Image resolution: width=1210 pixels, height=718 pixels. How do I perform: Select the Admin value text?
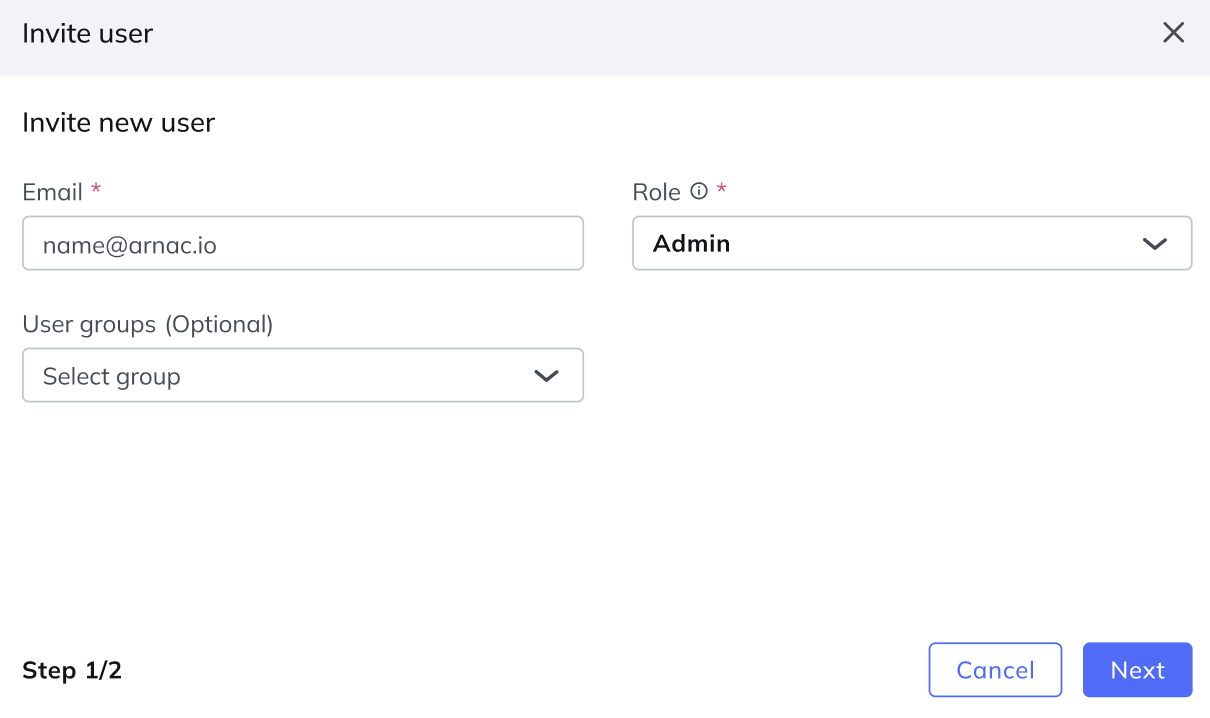coord(692,243)
